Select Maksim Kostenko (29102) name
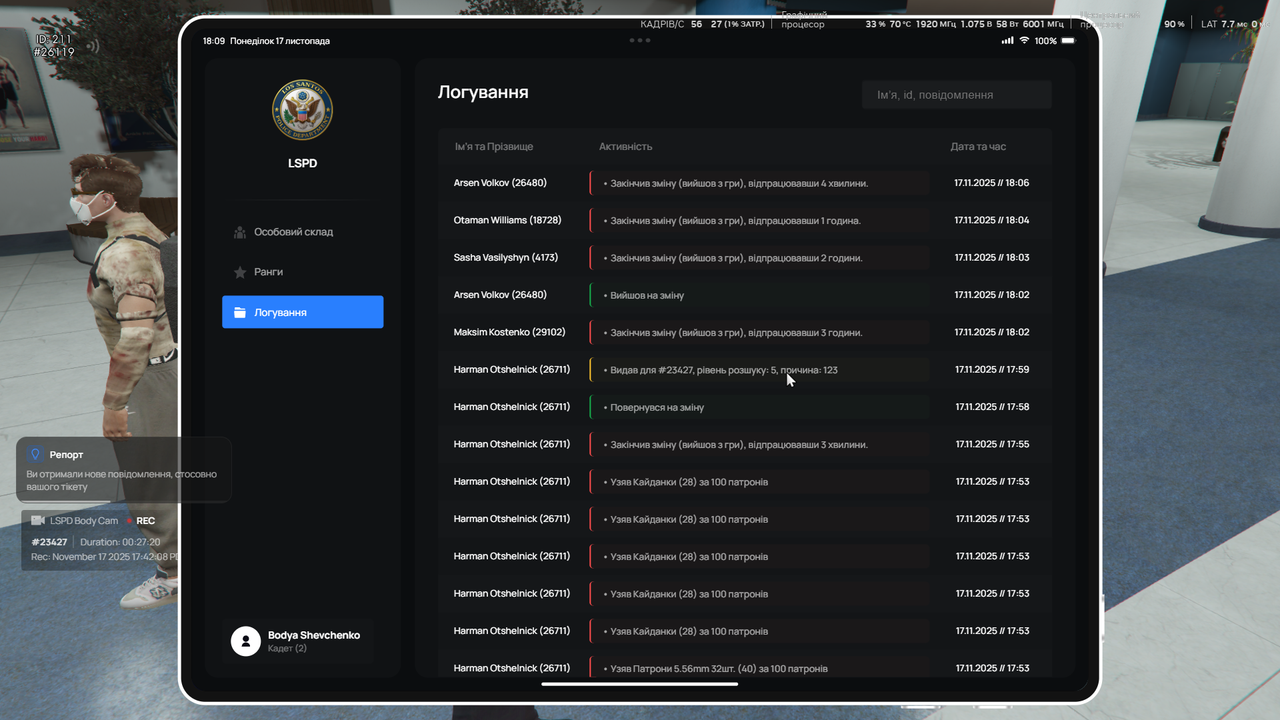1280x720 pixels. [509, 332]
